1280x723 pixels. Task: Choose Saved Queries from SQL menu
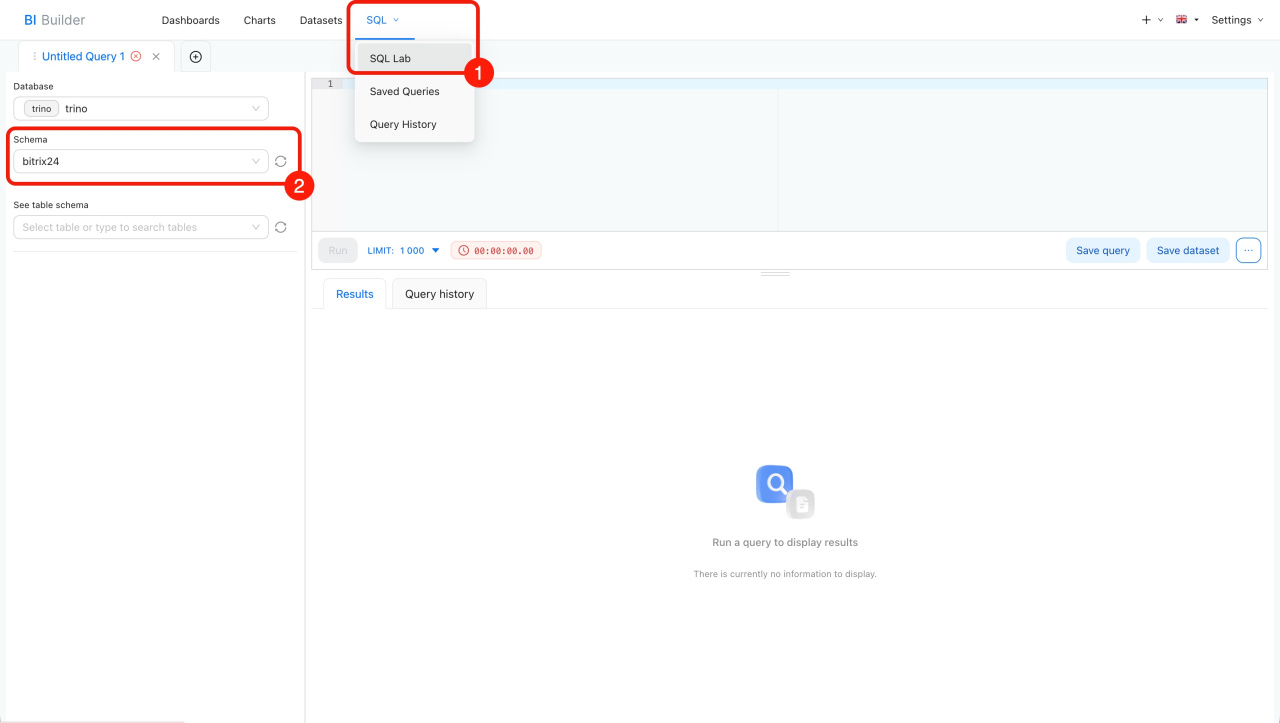[404, 91]
